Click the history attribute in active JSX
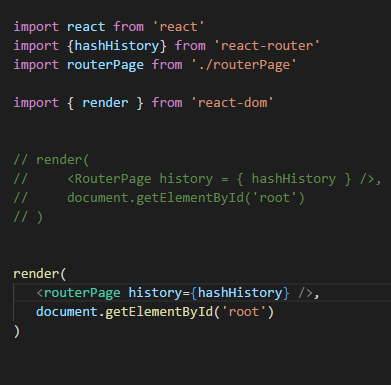 (155, 293)
